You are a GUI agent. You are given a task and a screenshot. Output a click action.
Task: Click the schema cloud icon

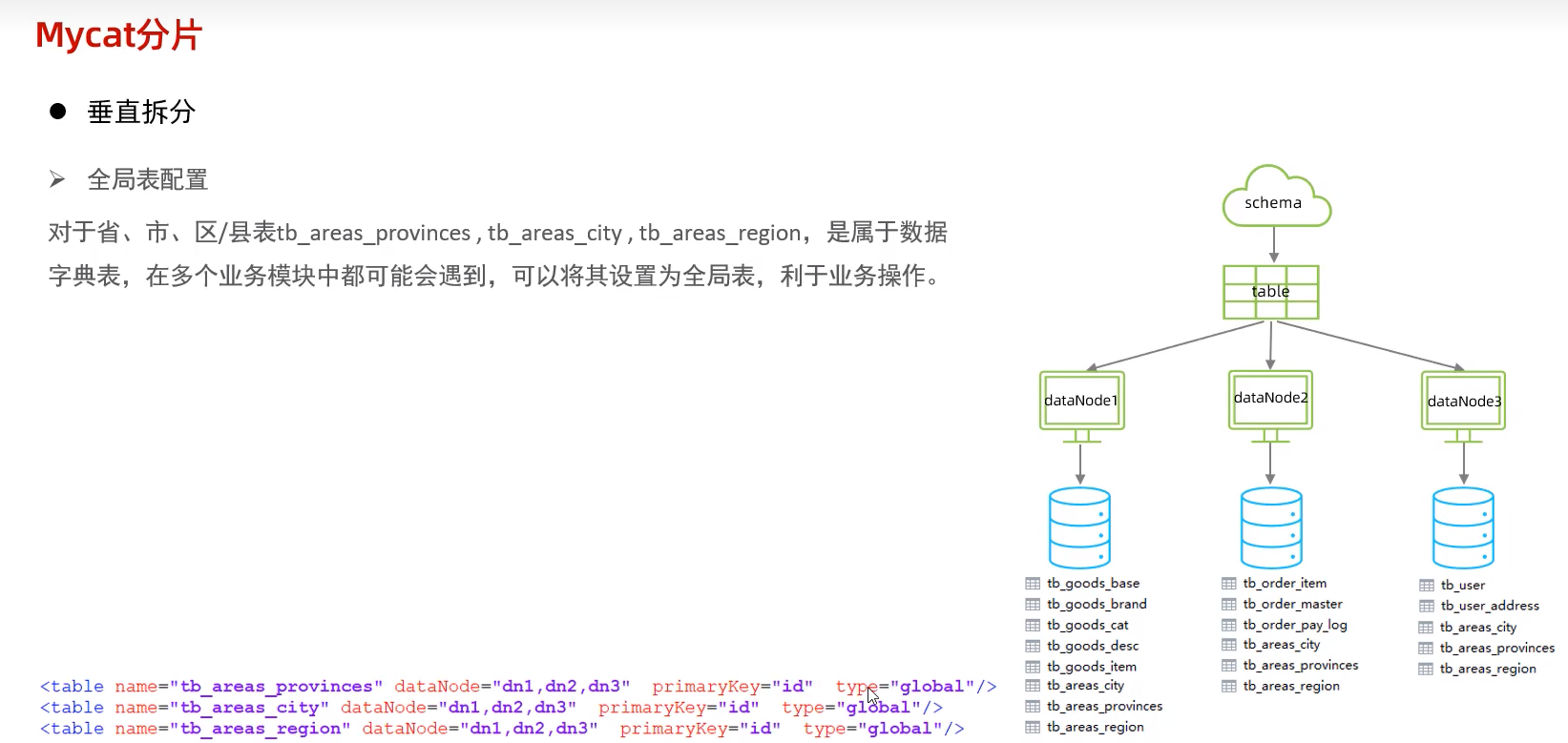1277,196
